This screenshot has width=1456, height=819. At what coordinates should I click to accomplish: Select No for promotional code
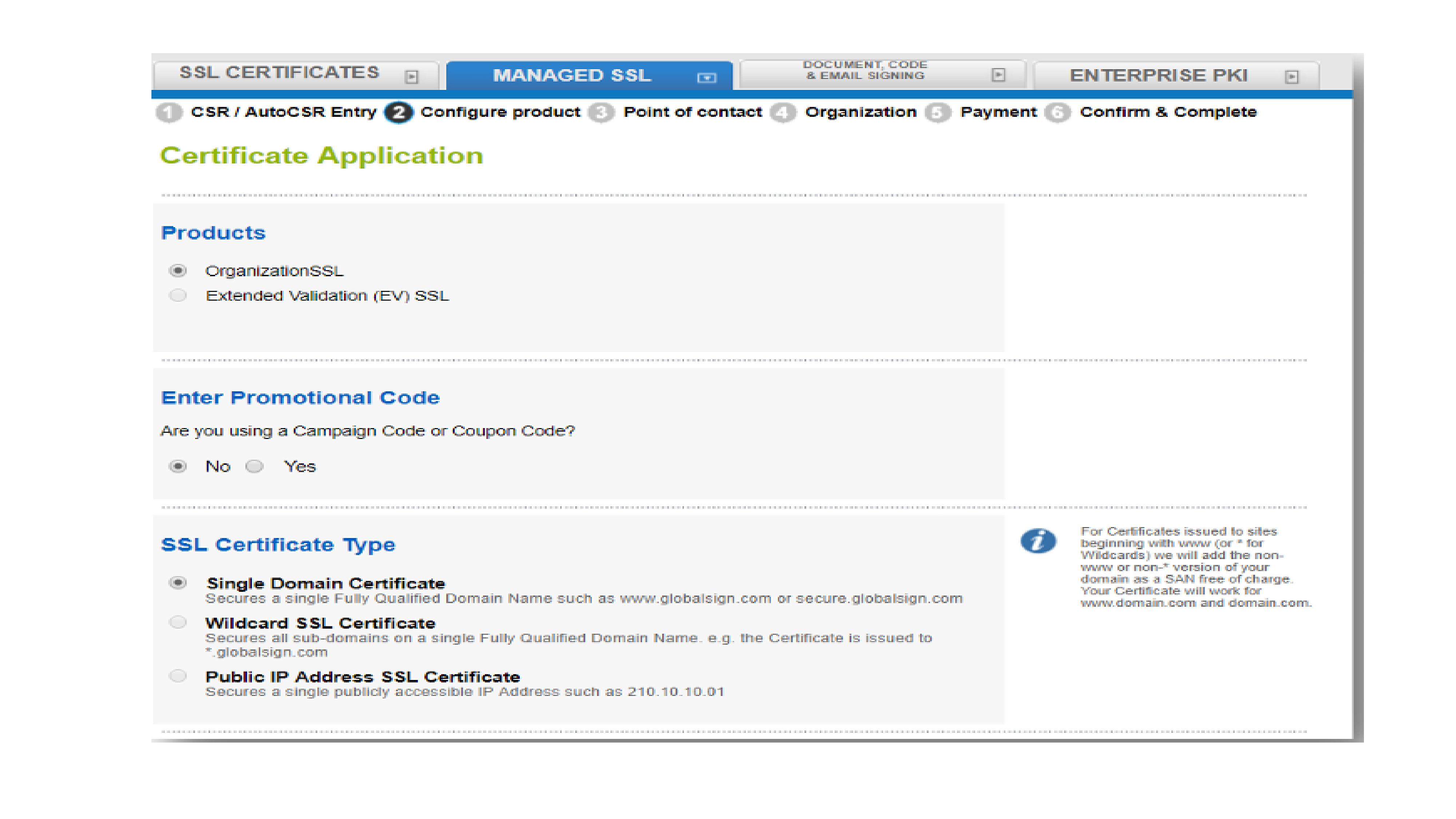tap(178, 466)
